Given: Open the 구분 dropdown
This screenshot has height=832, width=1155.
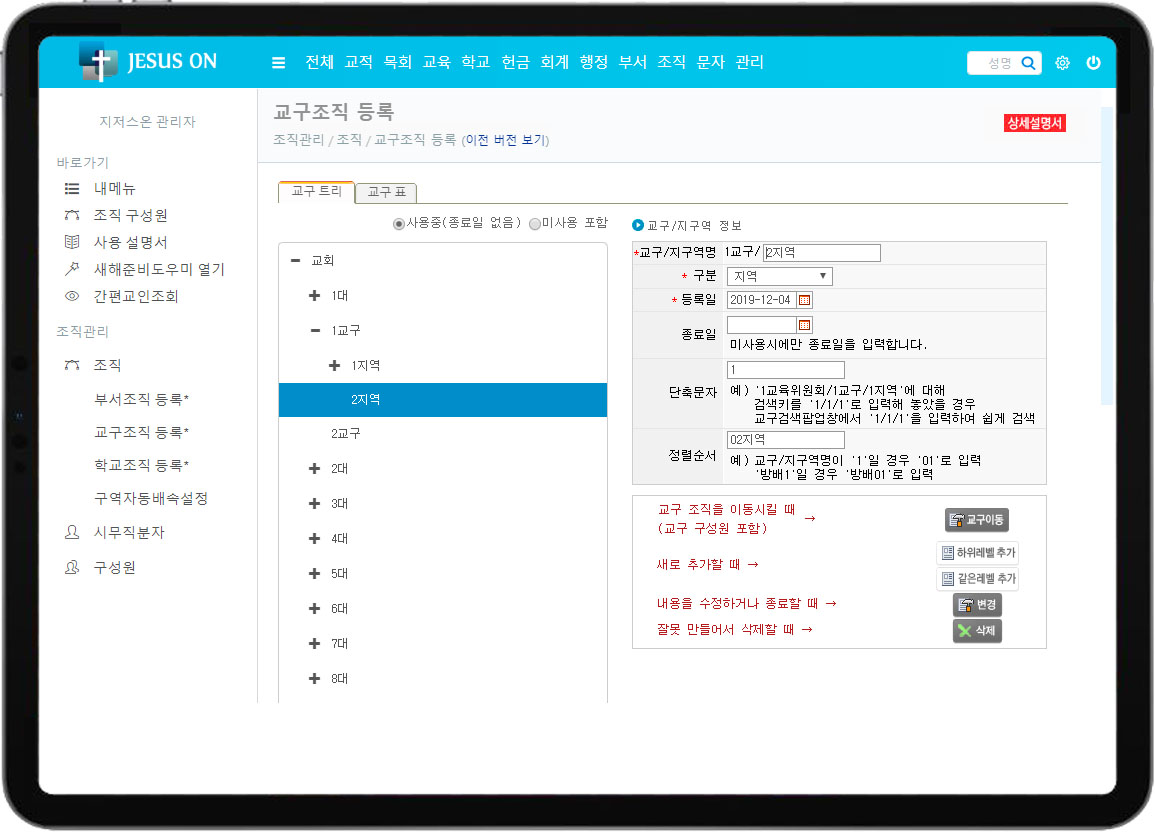Looking at the screenshot, I should coord(779,276).
